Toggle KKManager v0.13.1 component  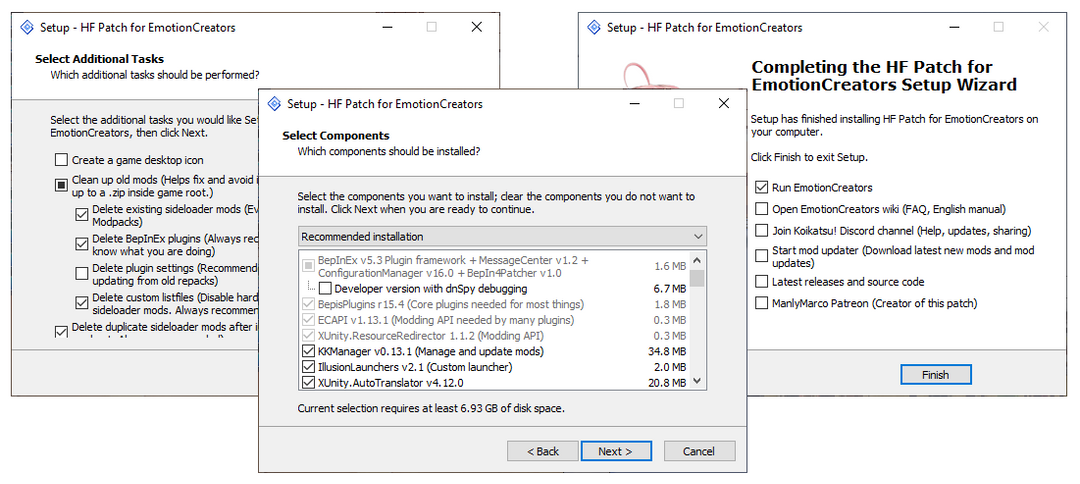[308, 351]
